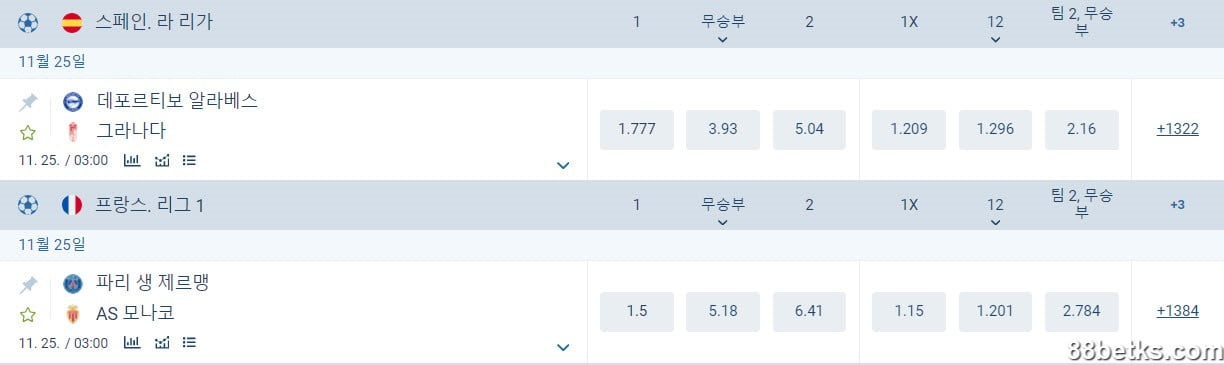
Task: Open +1322 more markets link
Action: (1177, 129)
